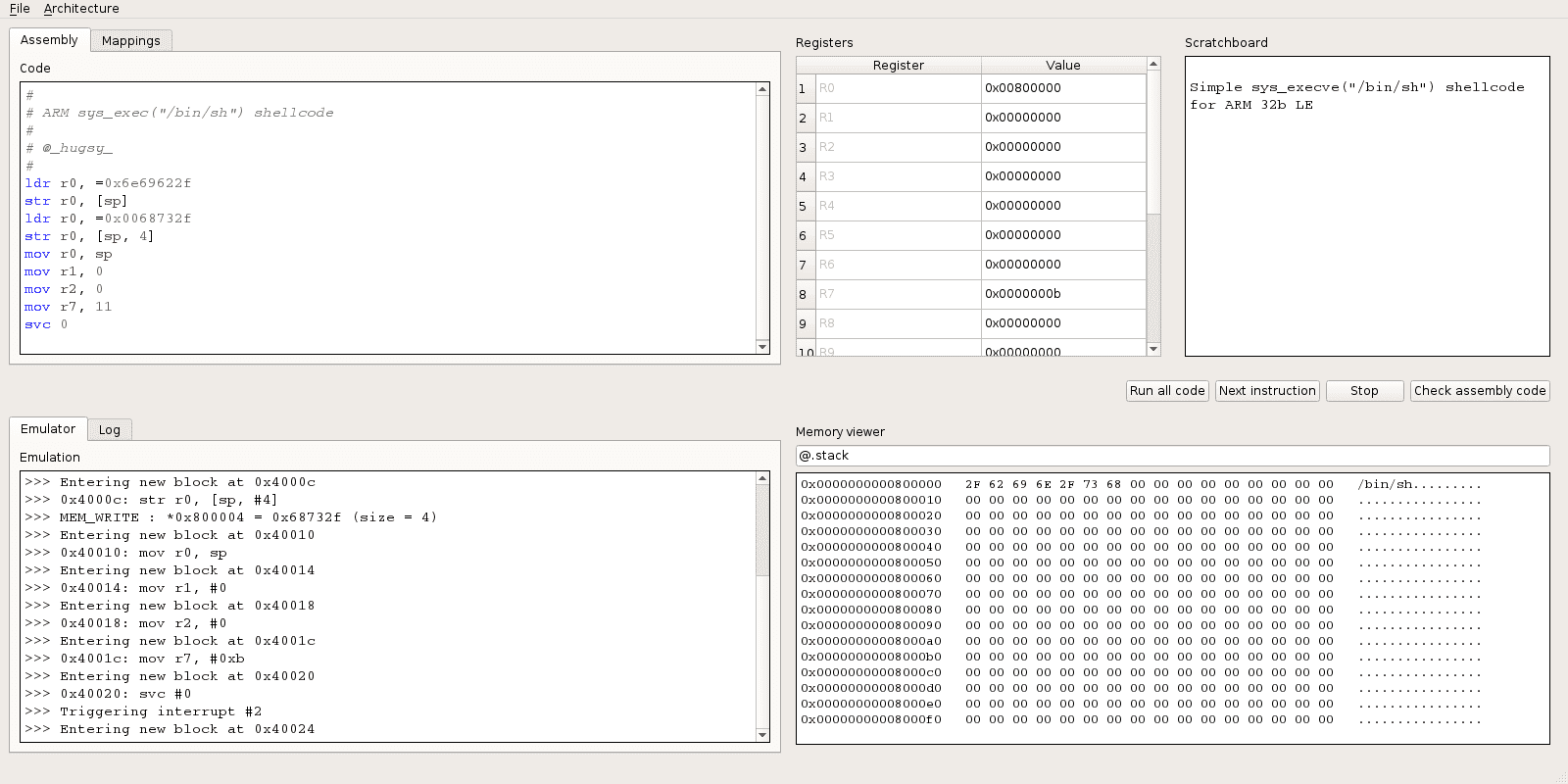Image resolution: width=1568 pixels, height=784 pixels.
Task: Click the registers table scroll up arrow
Action: [1153, 64]
